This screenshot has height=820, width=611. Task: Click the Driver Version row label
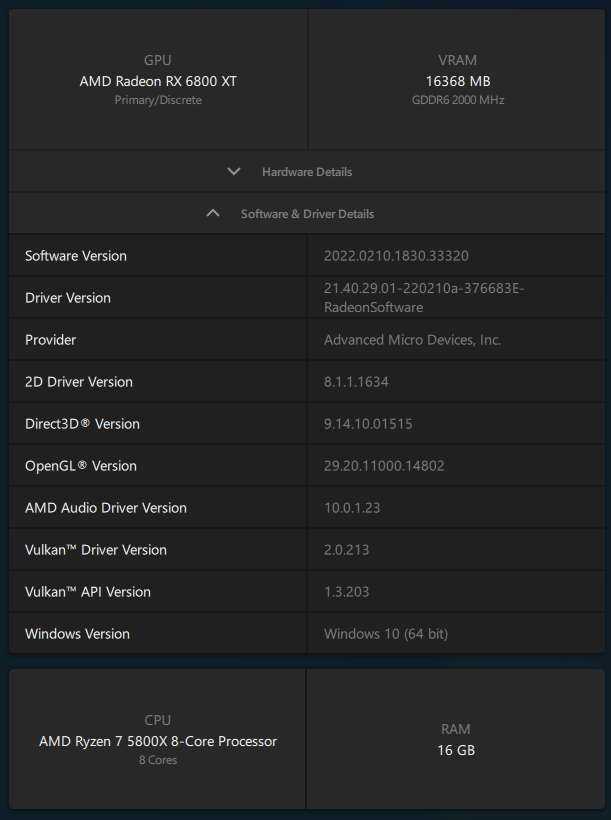point(68,298)
